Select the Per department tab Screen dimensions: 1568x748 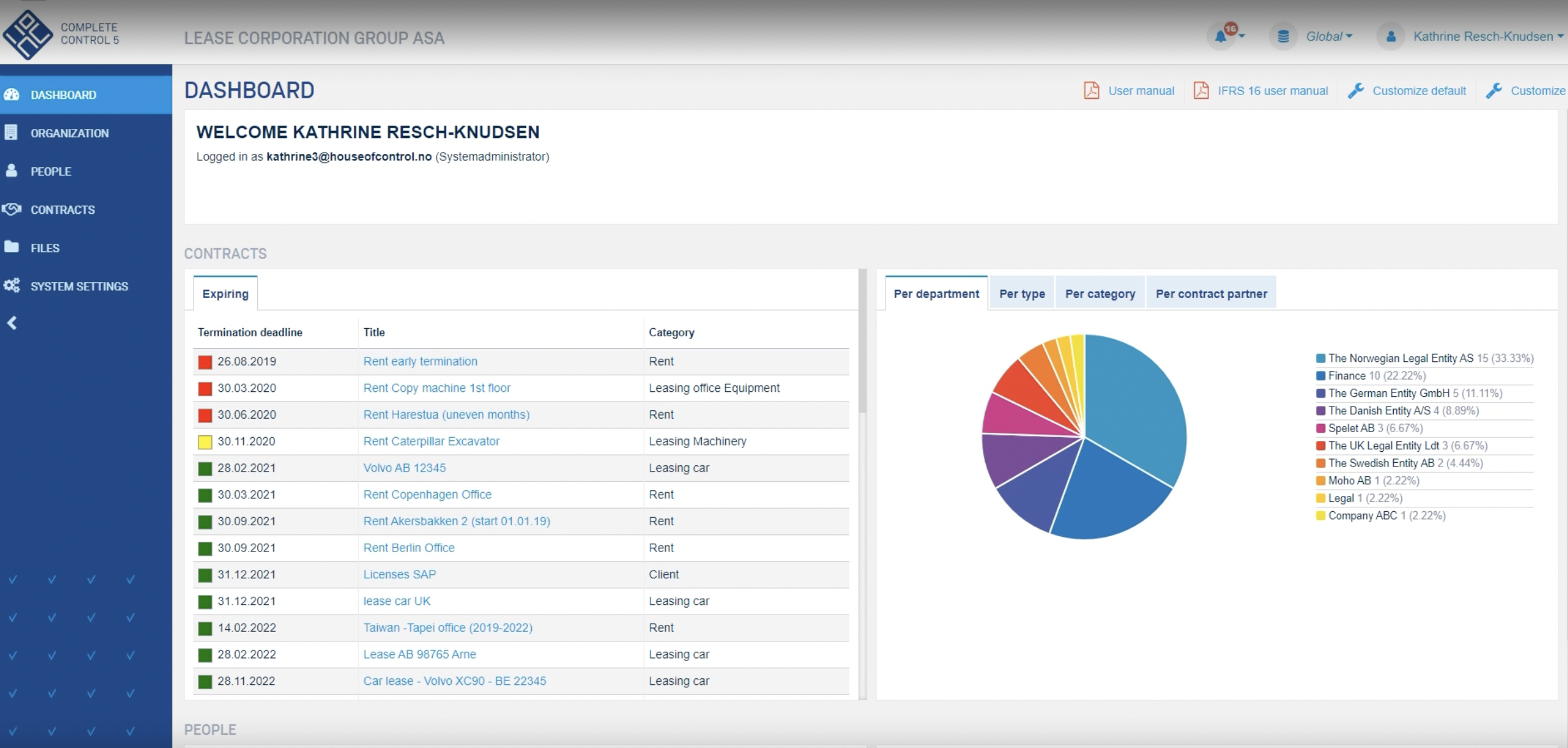(936, 294)
